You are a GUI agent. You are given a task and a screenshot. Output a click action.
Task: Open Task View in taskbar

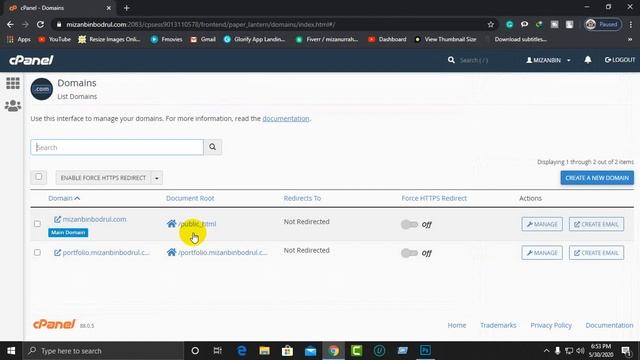click(x=218, y=351)
